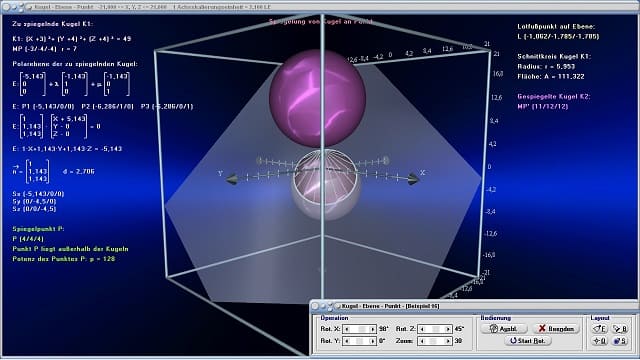Click the Ausbl. hide button
Screen dimensions: 640x360
click(503, 329)
